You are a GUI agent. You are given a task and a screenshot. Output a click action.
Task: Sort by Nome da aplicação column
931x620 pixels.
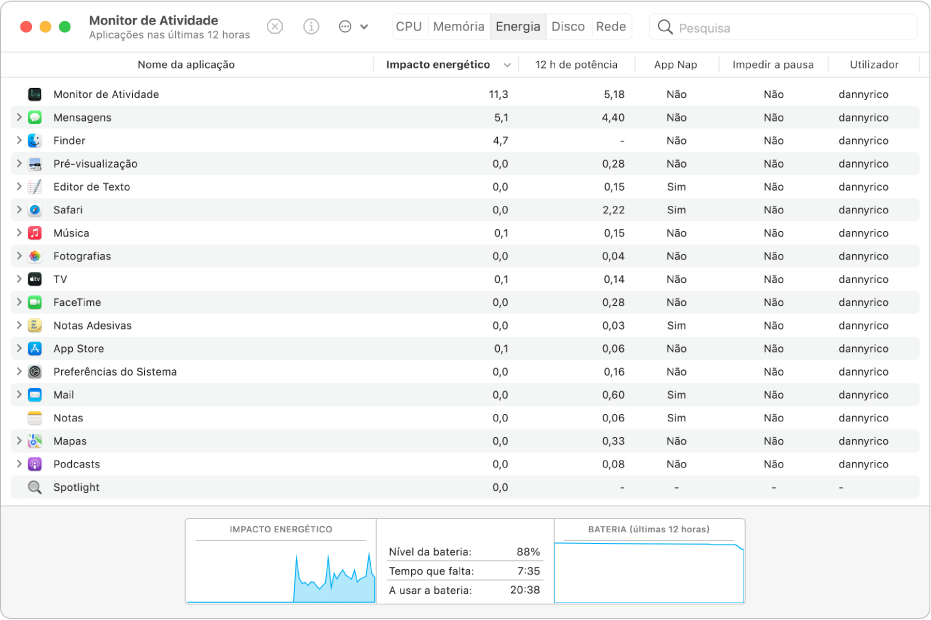[x=186, y=65]
